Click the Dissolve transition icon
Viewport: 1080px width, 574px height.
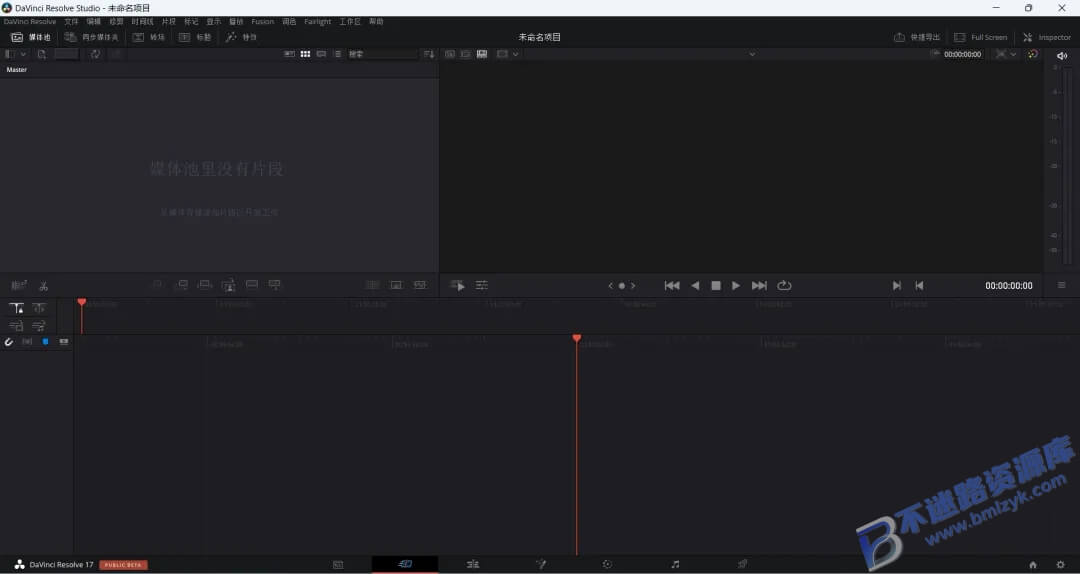(396, 285)
